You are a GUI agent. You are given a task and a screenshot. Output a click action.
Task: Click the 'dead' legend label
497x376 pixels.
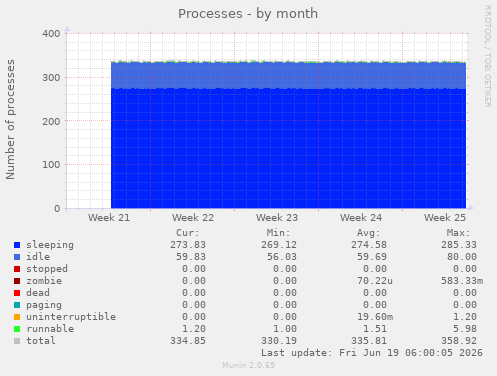pos(38,293)
